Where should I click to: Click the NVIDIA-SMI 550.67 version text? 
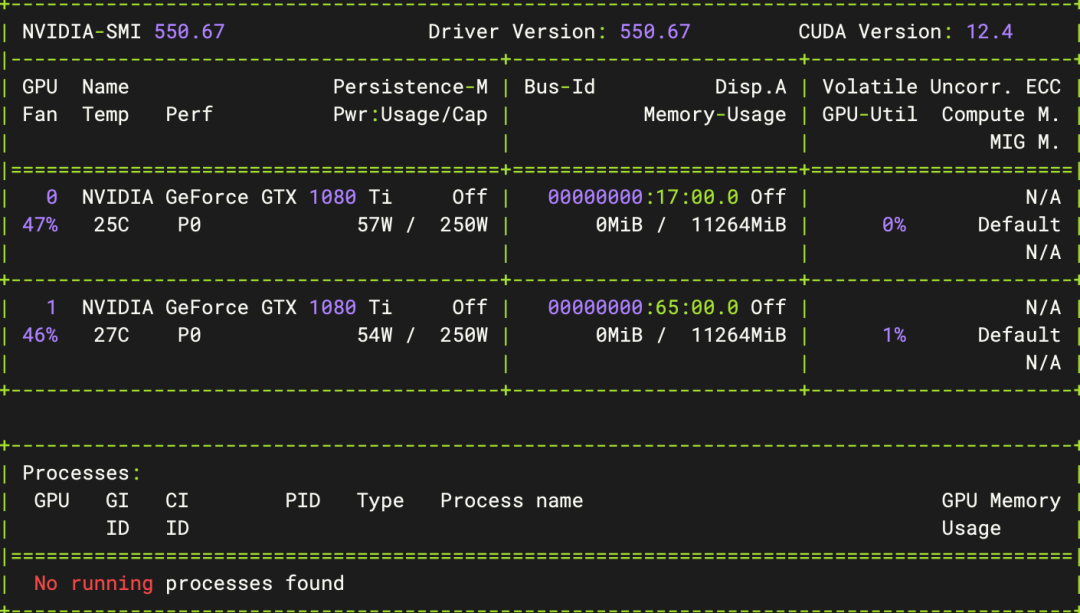[x=189, y=32]
